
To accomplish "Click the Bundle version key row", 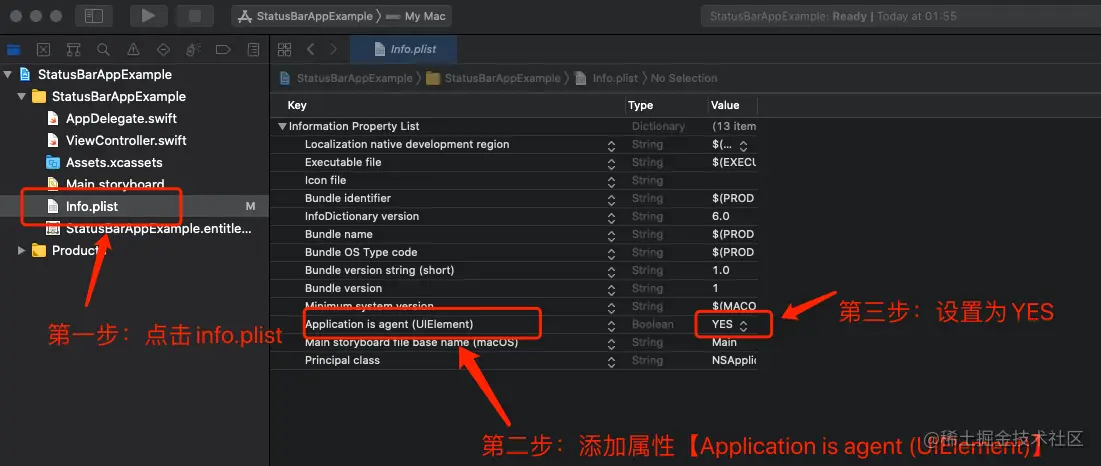I will coord(343,288).
